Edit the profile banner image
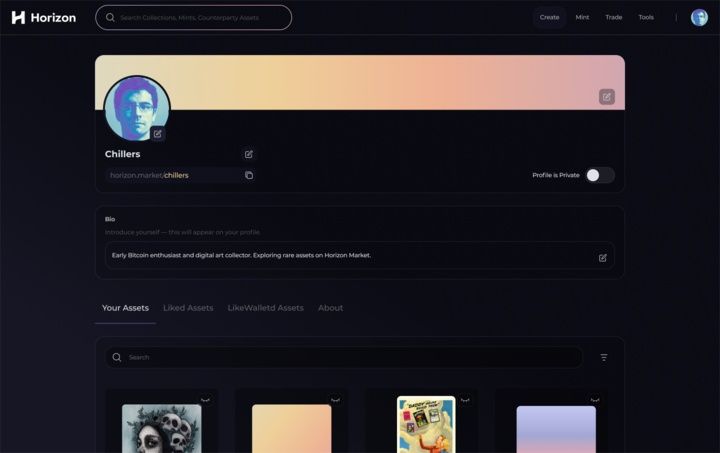The height and width of the screenshot is (453, 720). point(606,97)
